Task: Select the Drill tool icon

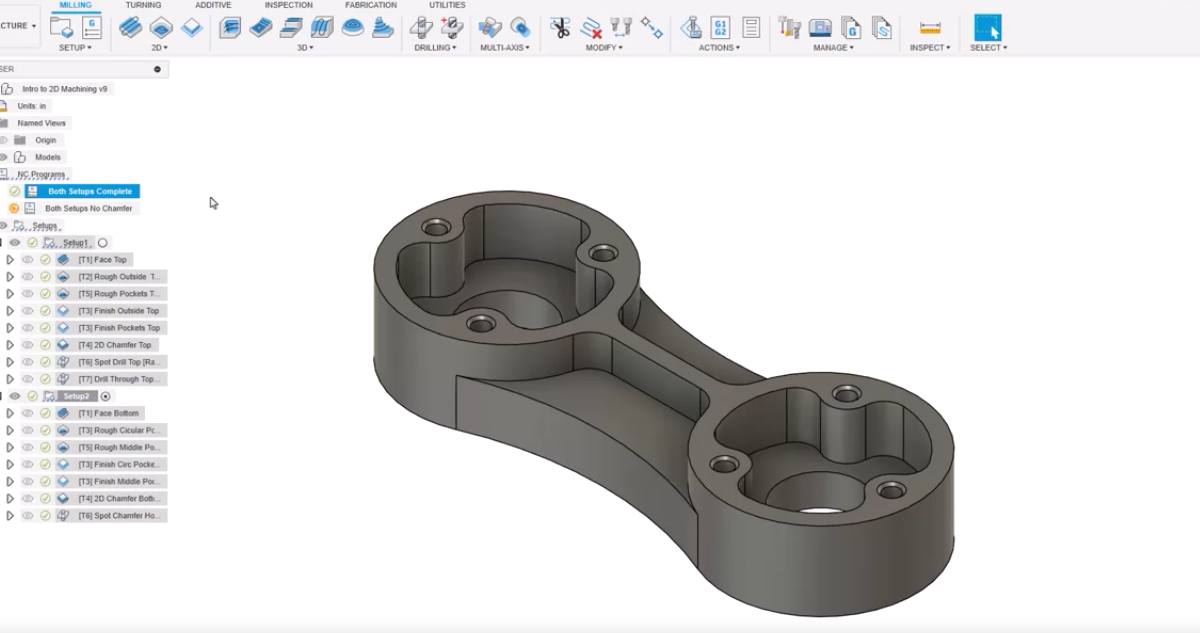Action: click(421, 28)
